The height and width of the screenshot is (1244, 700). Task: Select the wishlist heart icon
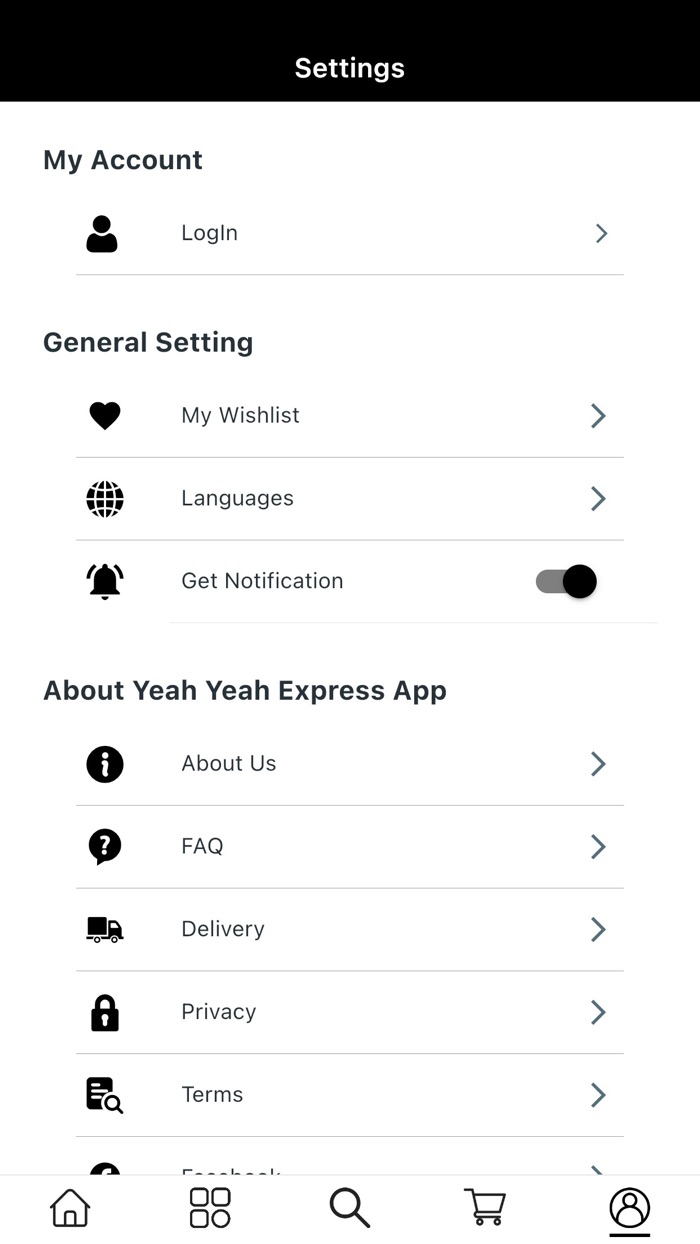[104, 415]
